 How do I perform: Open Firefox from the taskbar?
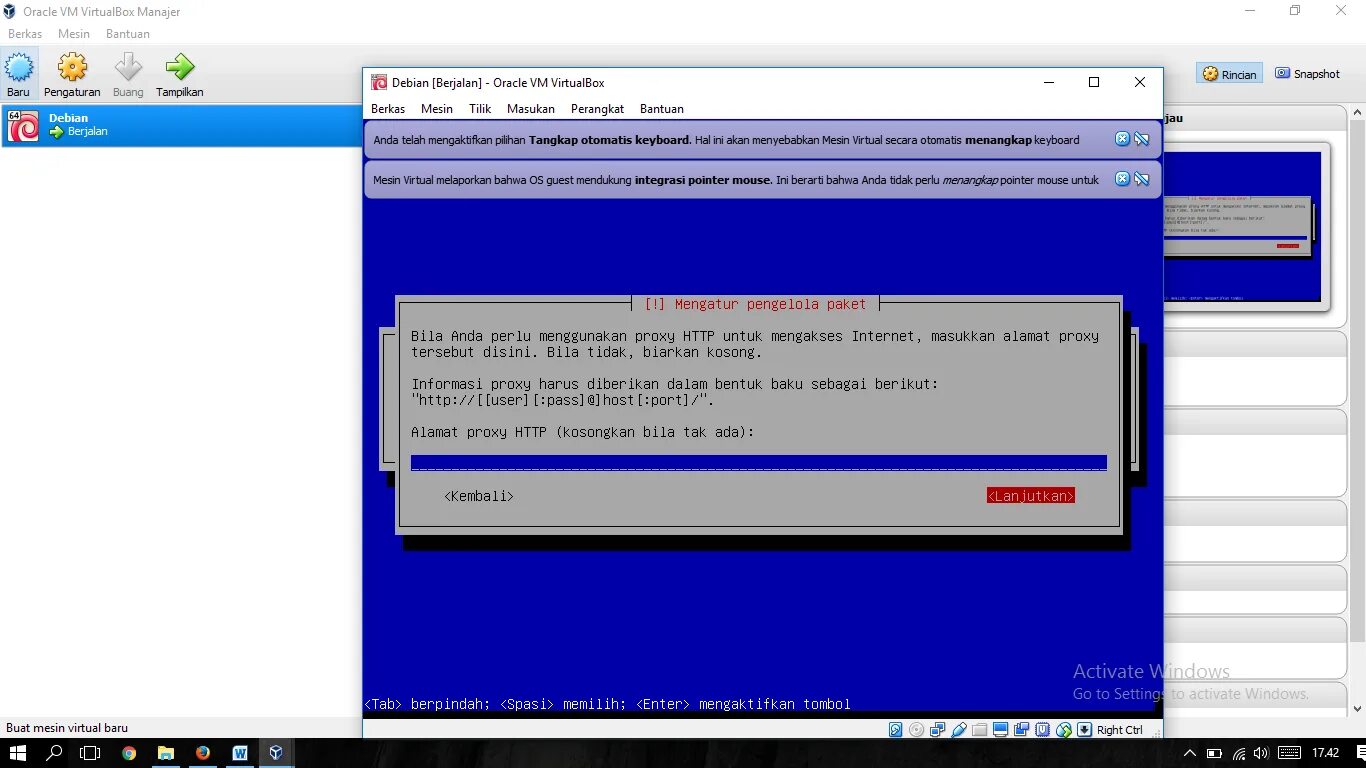point(203,753)
